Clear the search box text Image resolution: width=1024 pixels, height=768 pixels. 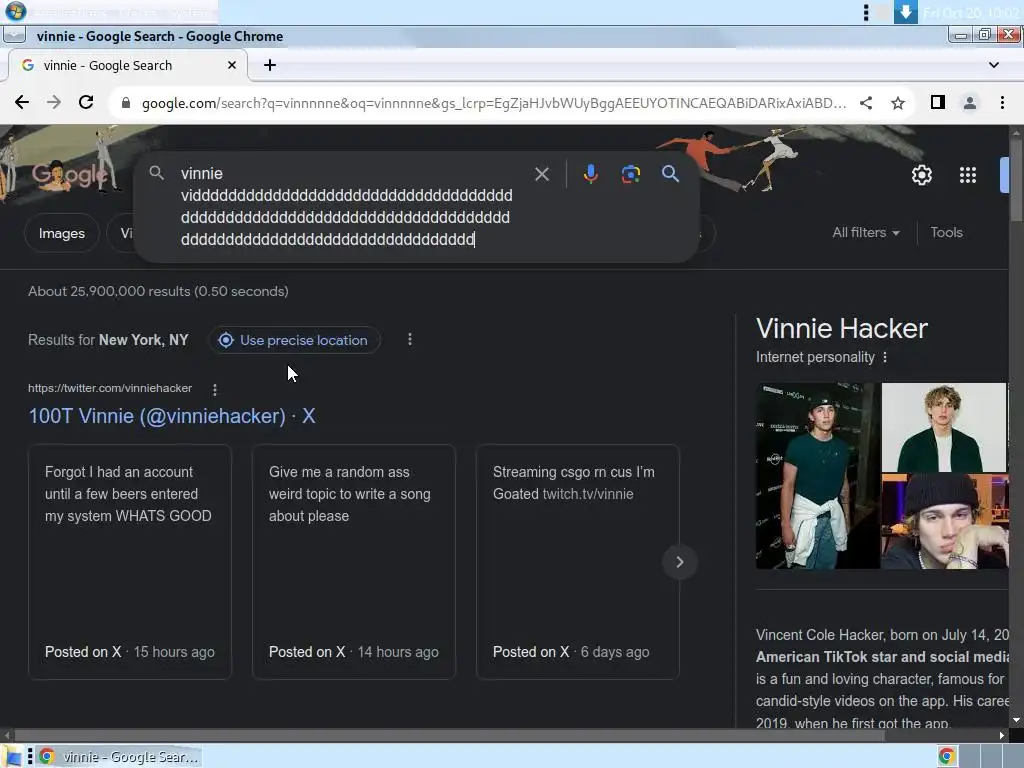pos(542,174)
